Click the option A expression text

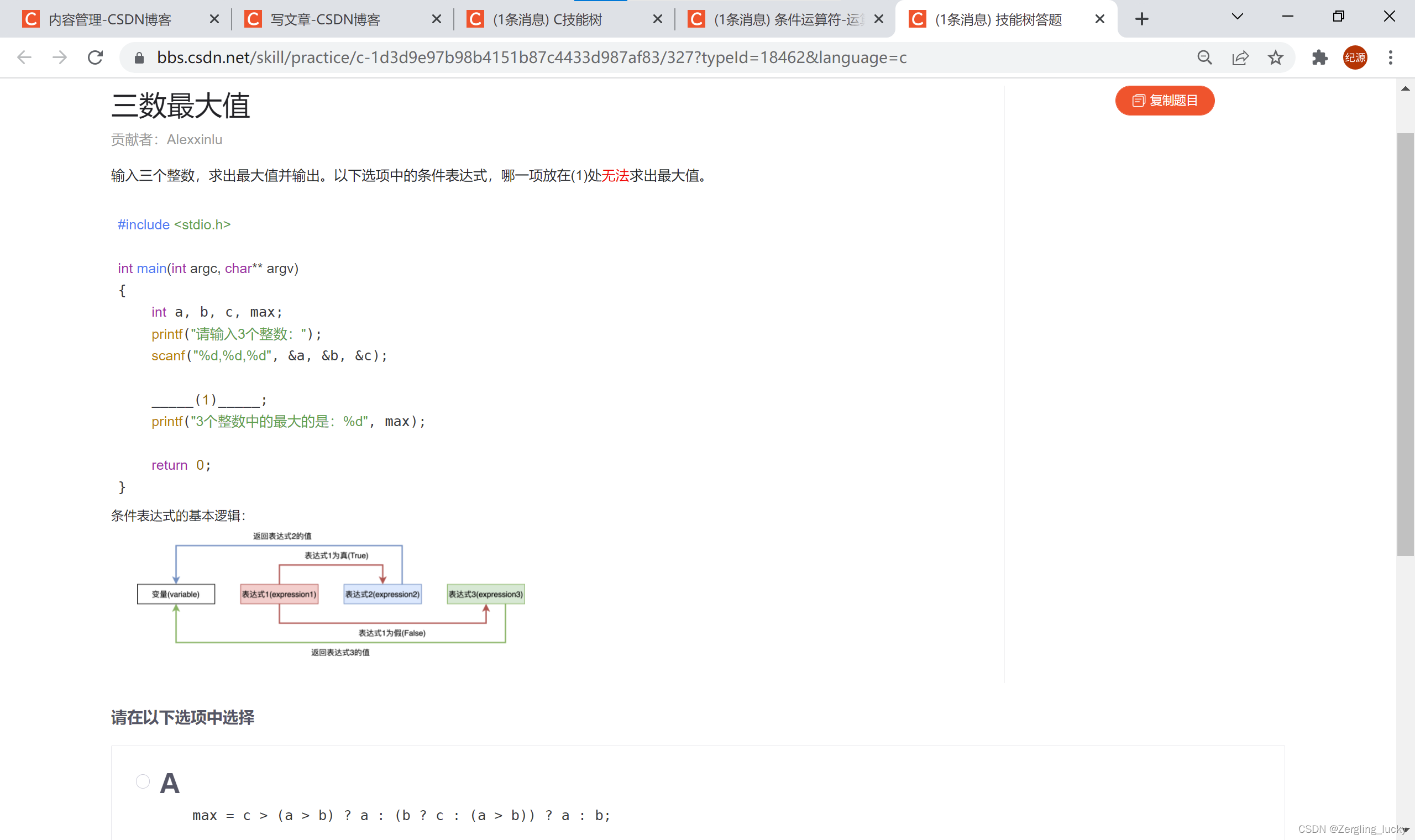click(401, 816)
